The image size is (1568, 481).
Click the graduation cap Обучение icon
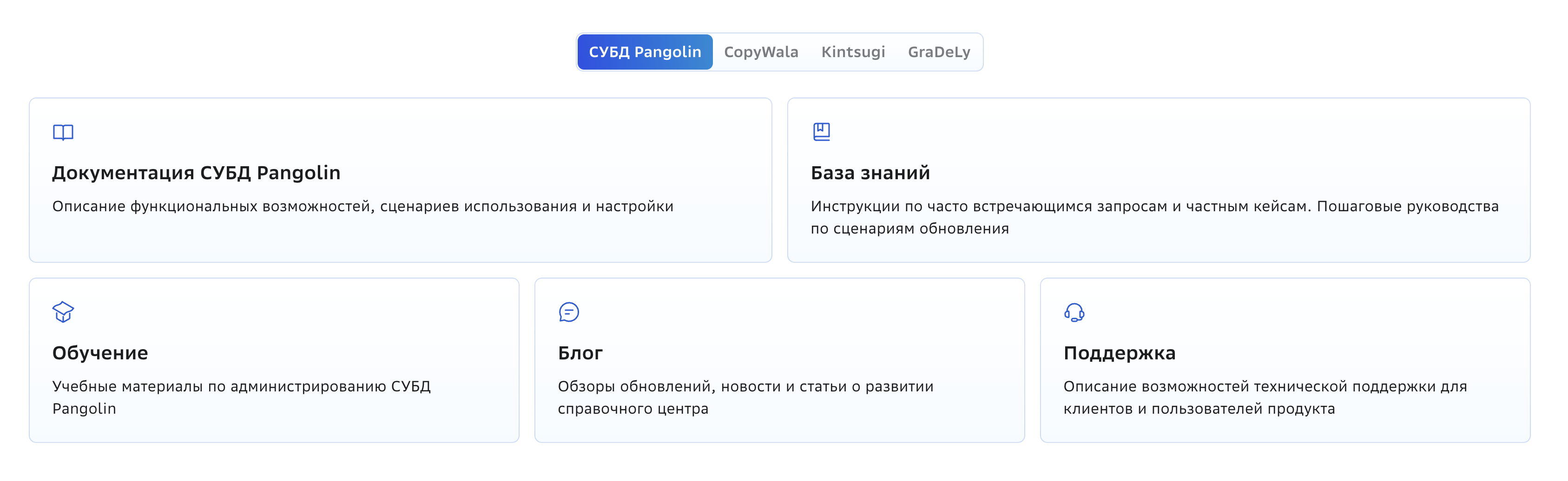coord(63,312)
